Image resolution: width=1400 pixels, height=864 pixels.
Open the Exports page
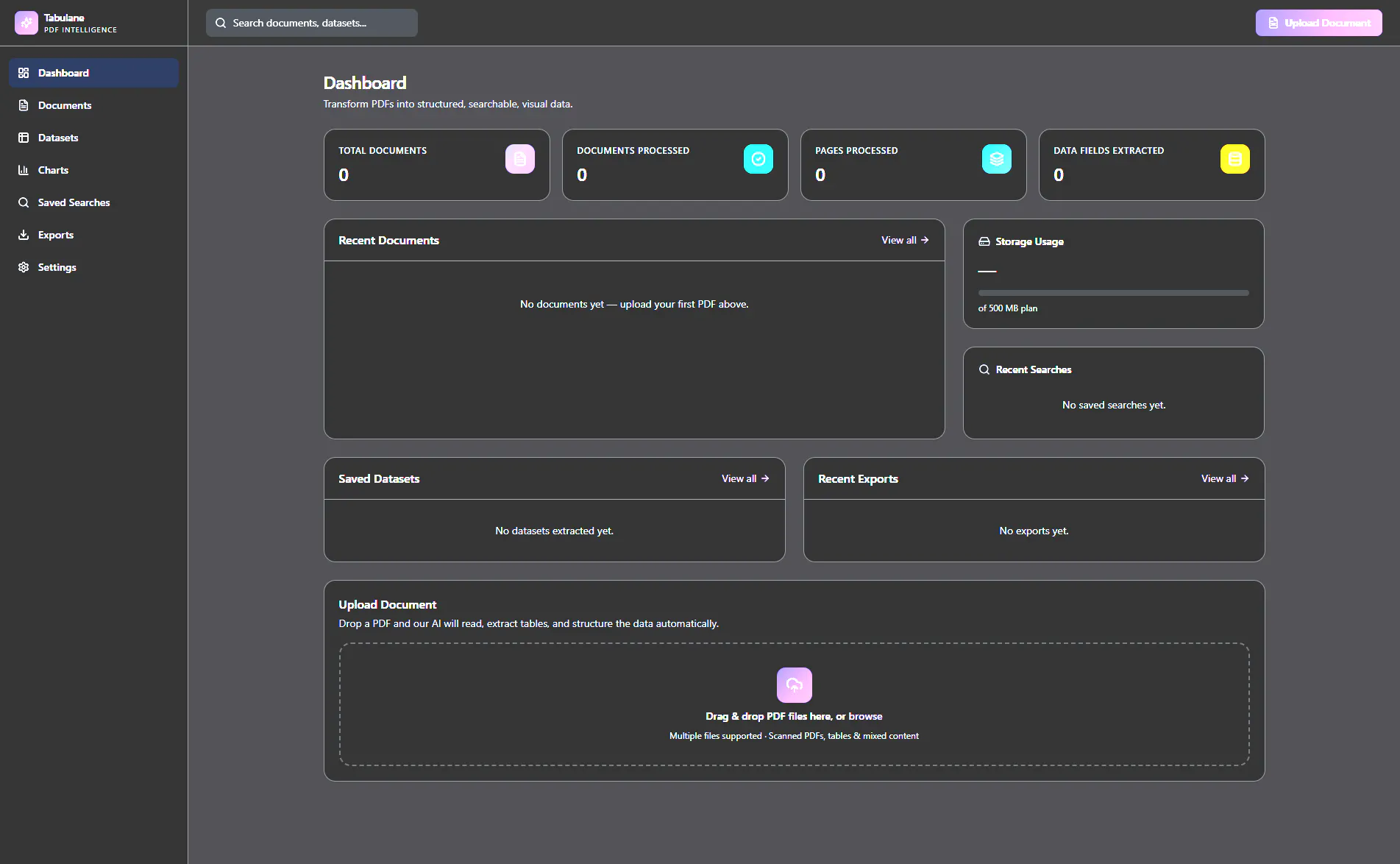[93, 235]
